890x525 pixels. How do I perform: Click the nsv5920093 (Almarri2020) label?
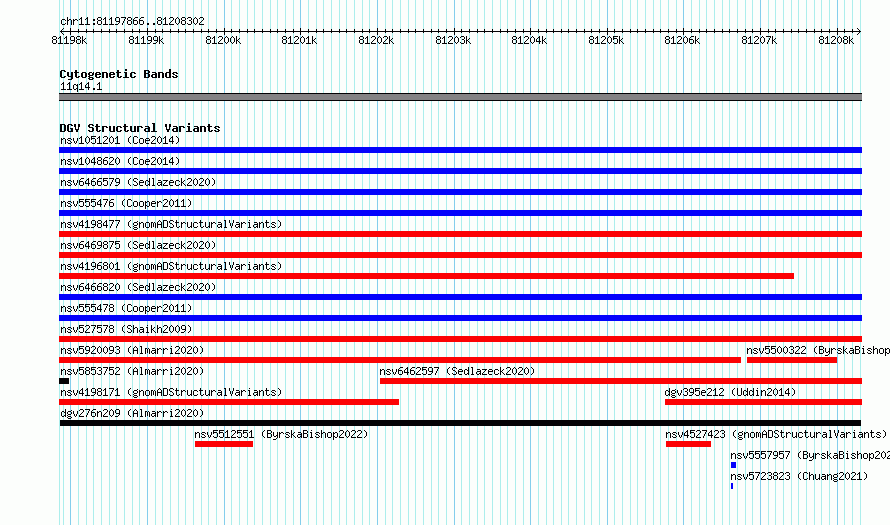(x=132, y=350)
